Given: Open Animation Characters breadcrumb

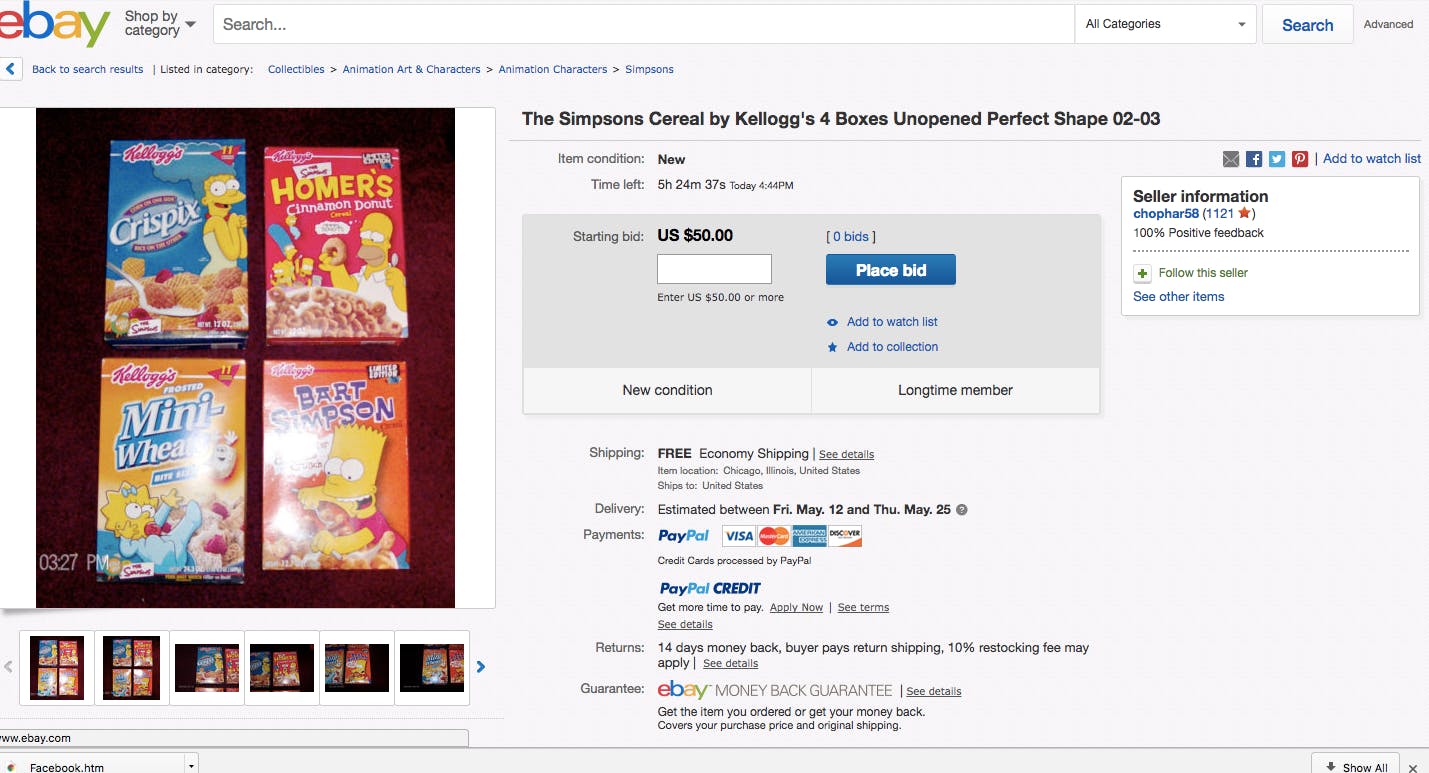Looking at the screenshot, I should 552,70.
